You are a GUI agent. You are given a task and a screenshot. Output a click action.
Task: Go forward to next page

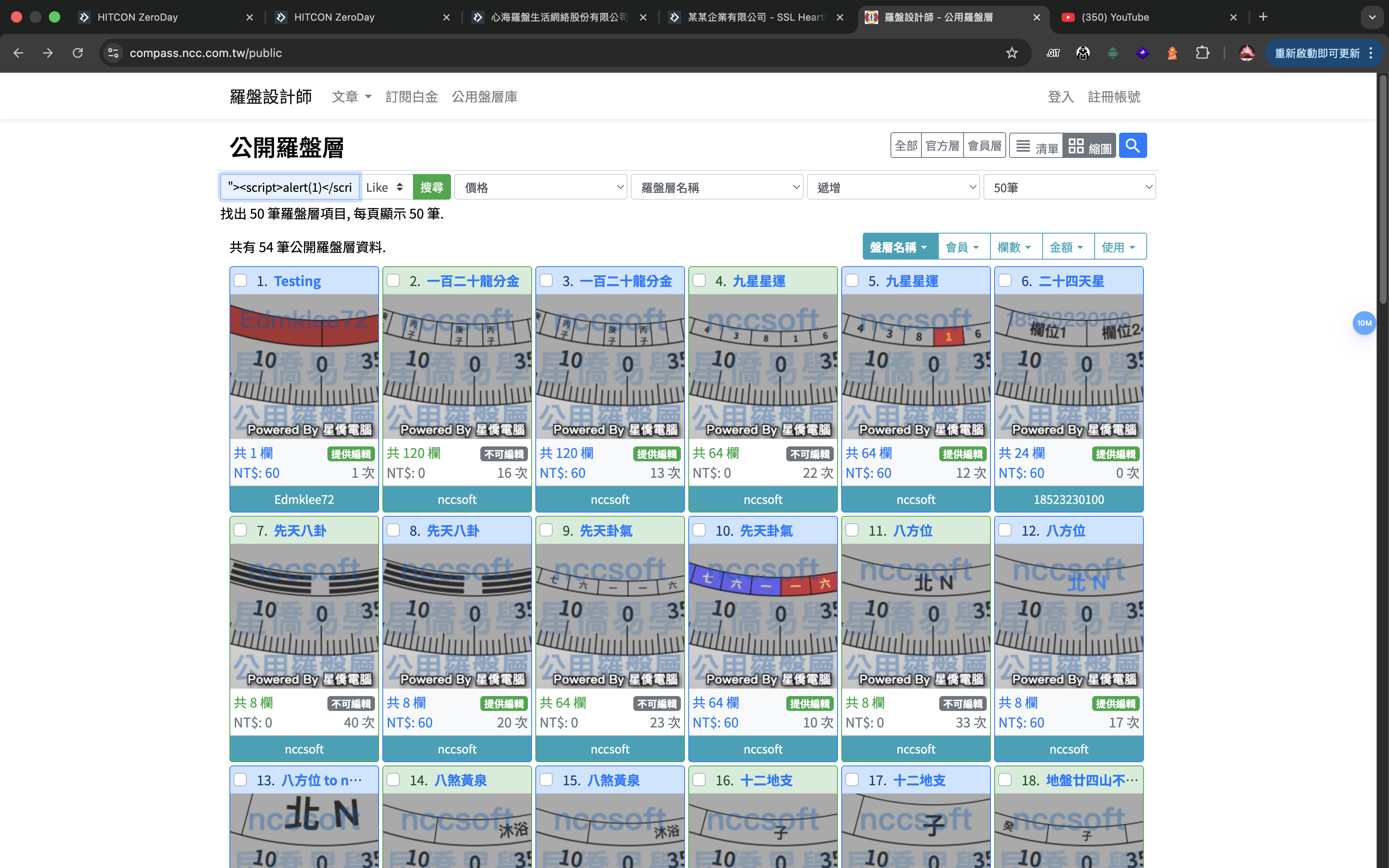(48, 53)
